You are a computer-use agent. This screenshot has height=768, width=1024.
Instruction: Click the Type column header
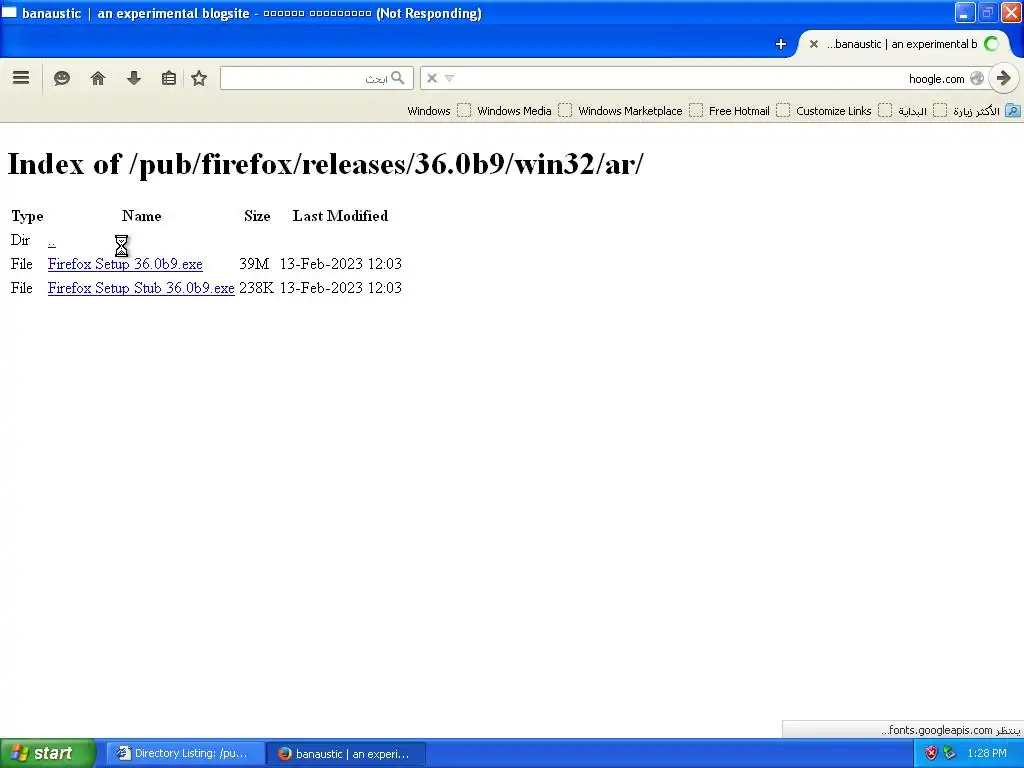click(x=27, y=216)
